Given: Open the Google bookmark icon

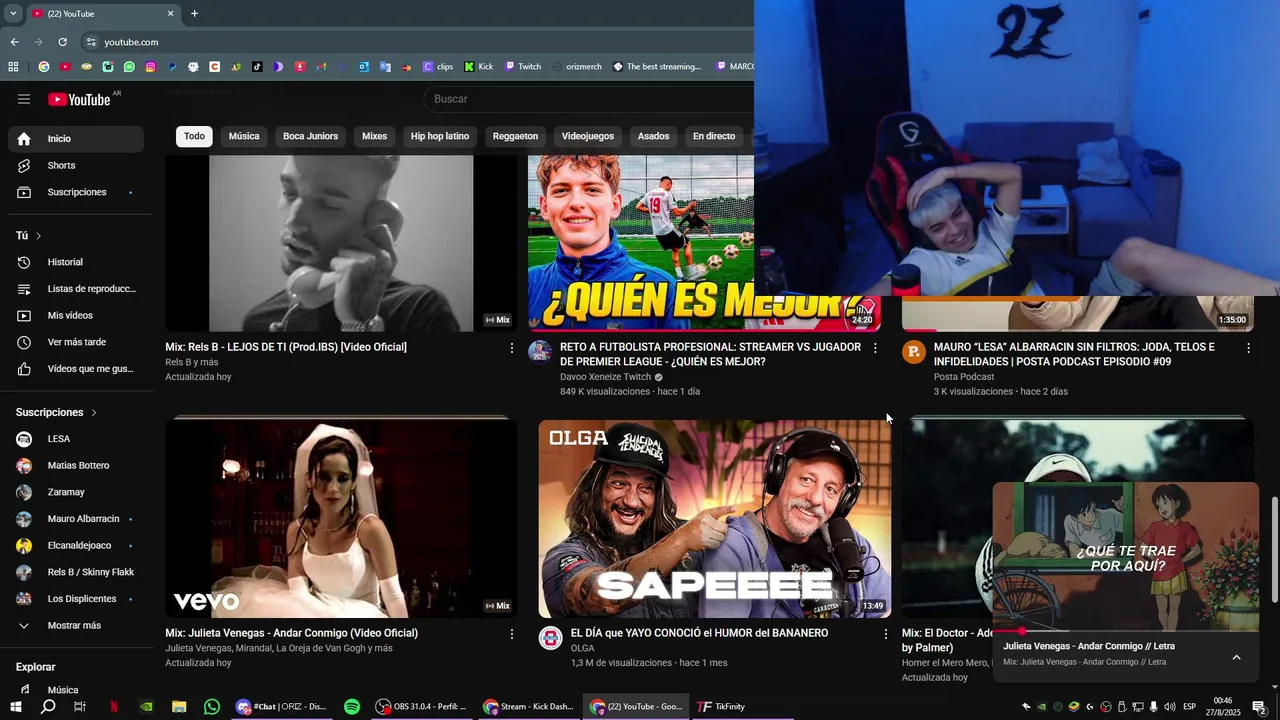Looking at the screenshot, I should tap(44, 67).
